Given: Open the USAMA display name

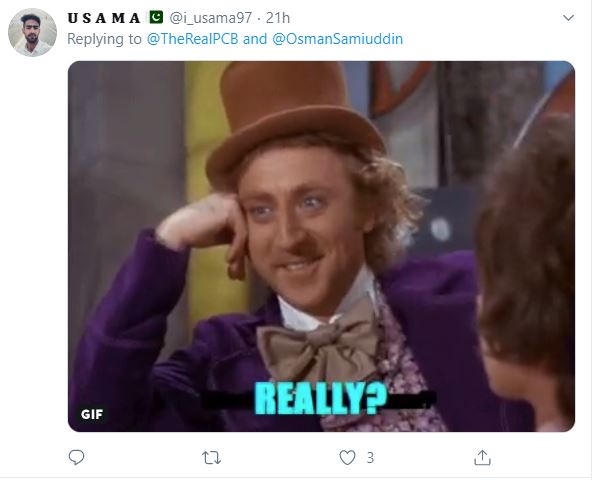Looking at the screenshot, I should coord(104,18).
